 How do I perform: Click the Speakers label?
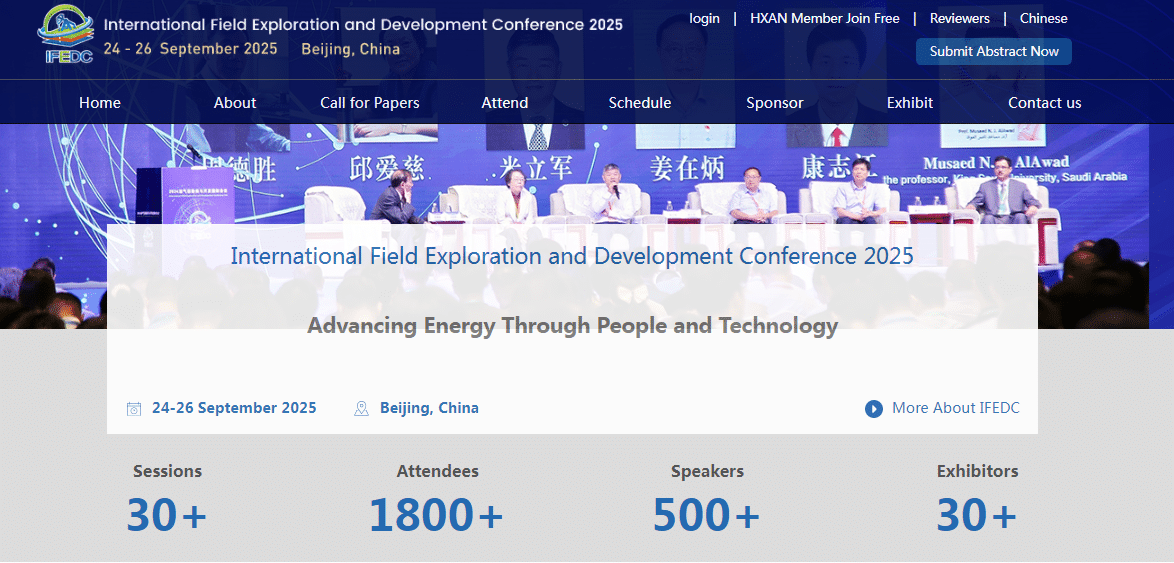[x=708, y=472]
